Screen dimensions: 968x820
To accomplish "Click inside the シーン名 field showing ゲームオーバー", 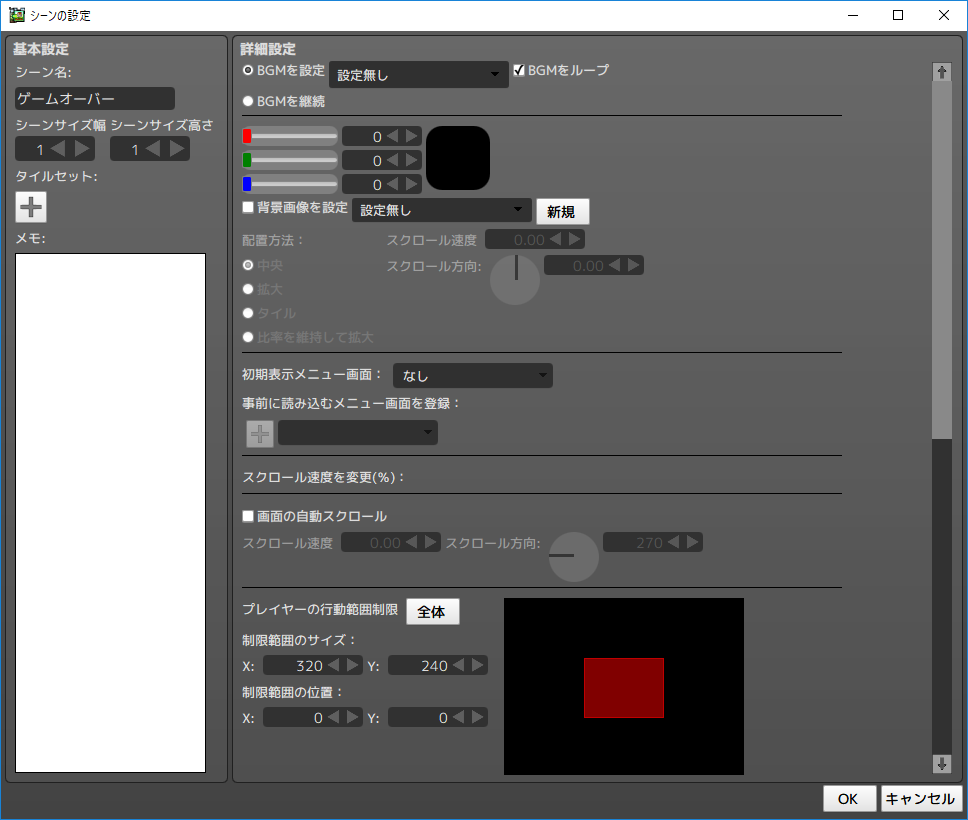I will pyautogui.click(x=94, y=98).
